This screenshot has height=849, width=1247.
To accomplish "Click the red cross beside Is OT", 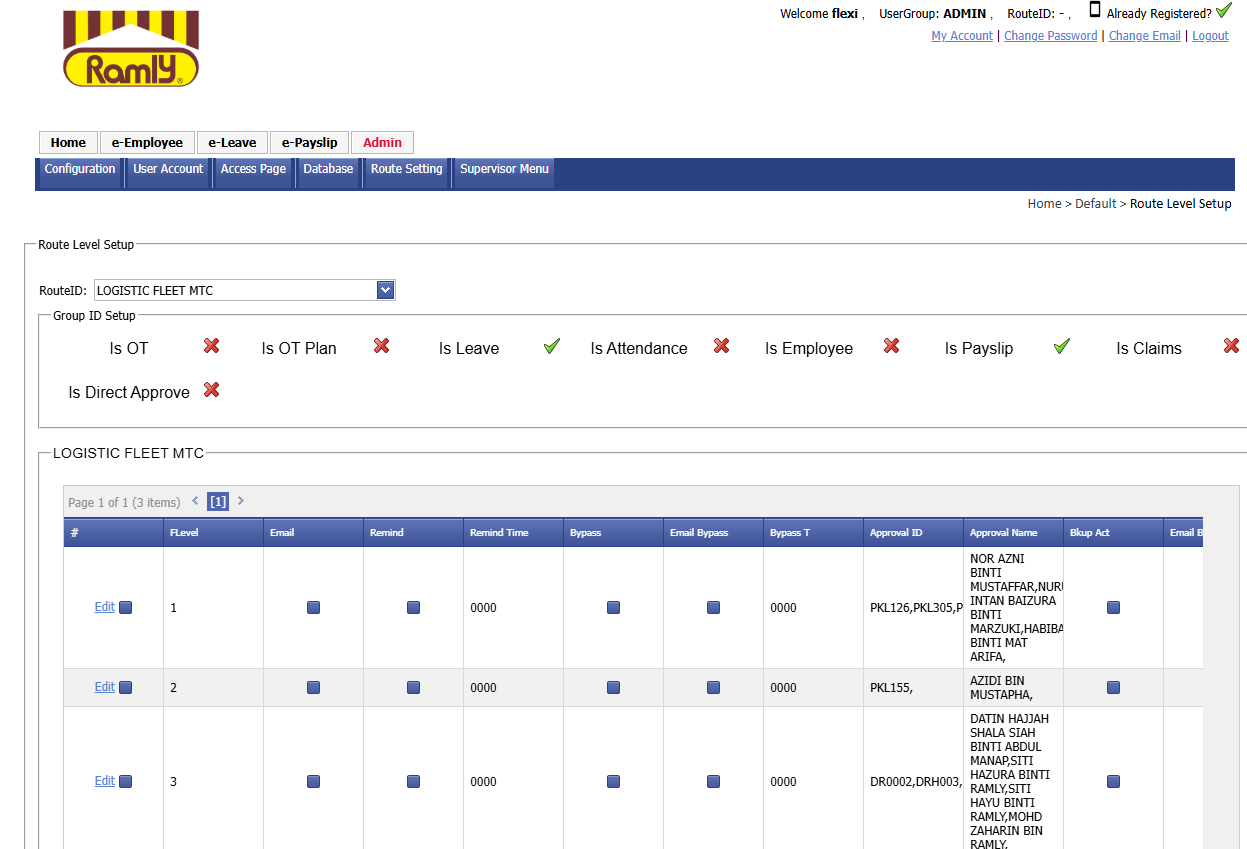I will (x=211, y=346).
